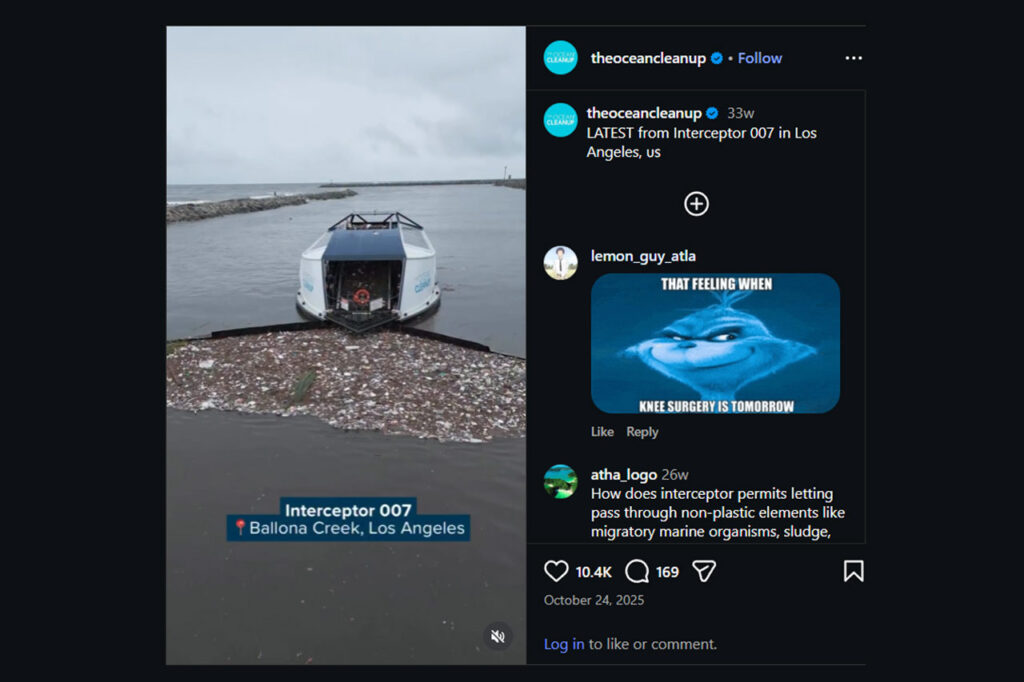Open comments via speech bubble icon

point(637,572)
